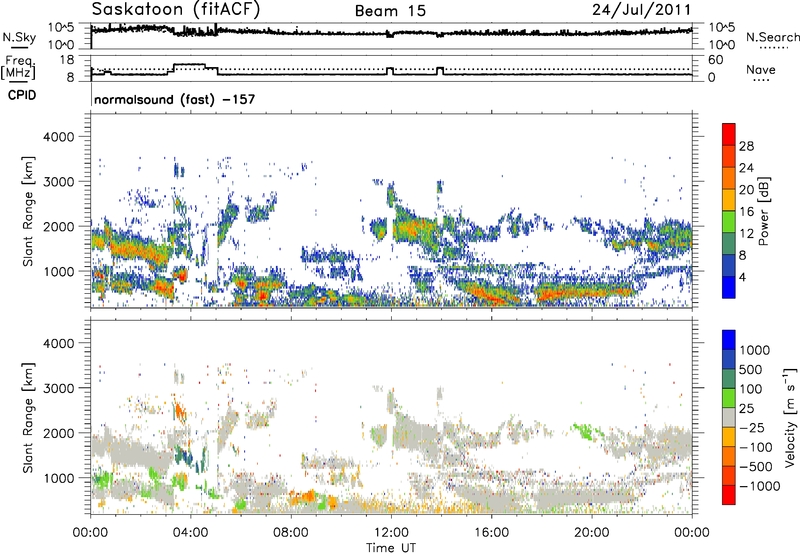Click the N.Sky legend label
The image size is (800, 554).
[19, 37]
